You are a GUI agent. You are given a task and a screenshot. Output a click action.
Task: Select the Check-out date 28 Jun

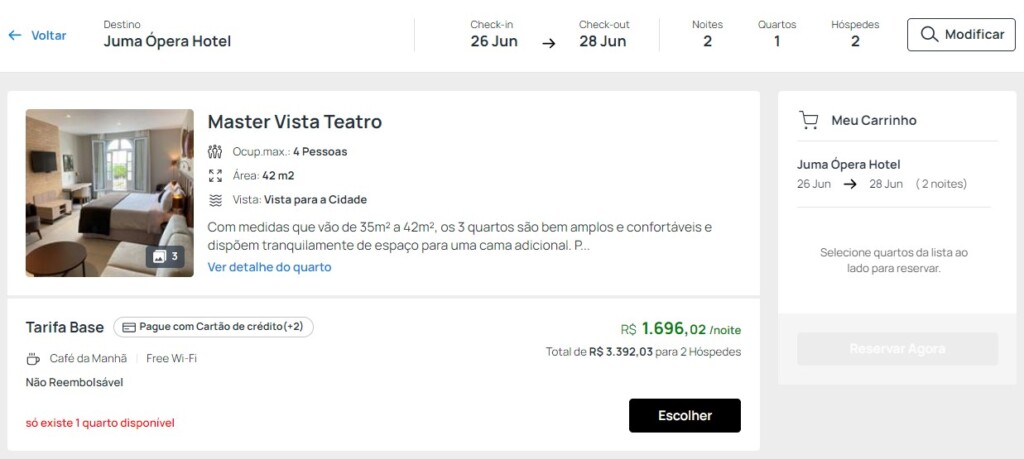603,41
